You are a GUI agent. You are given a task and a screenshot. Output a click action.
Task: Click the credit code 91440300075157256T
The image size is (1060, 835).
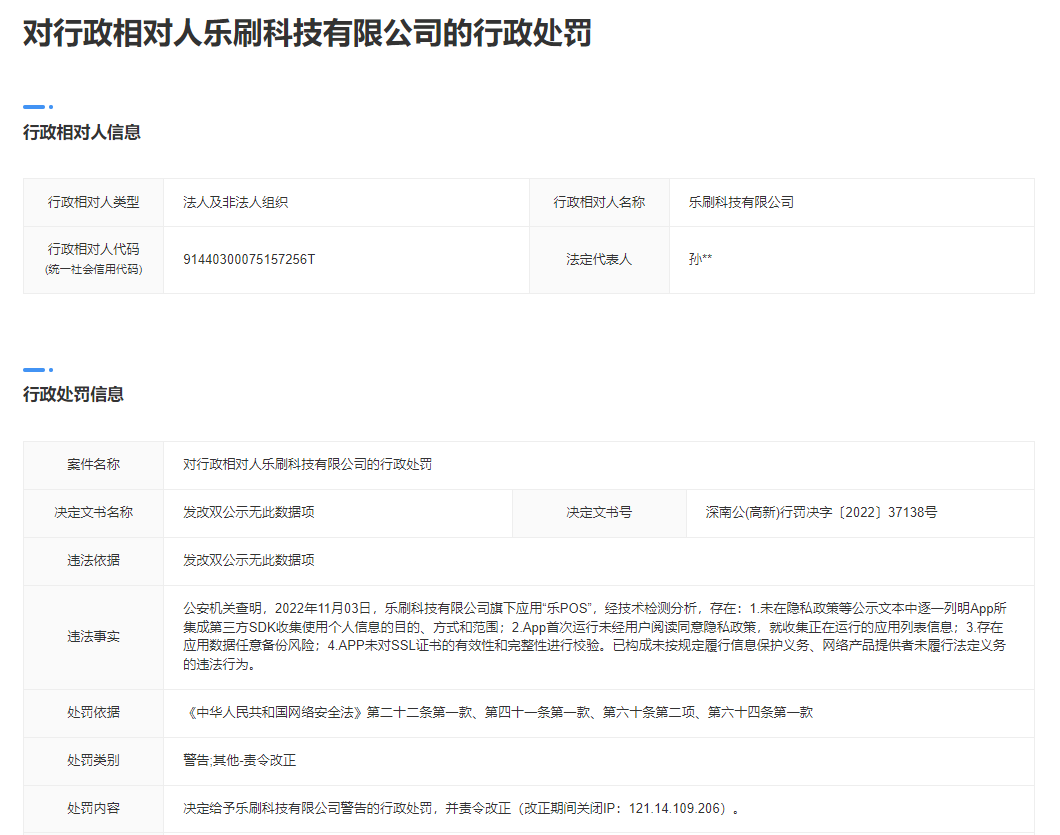(249, 259)
